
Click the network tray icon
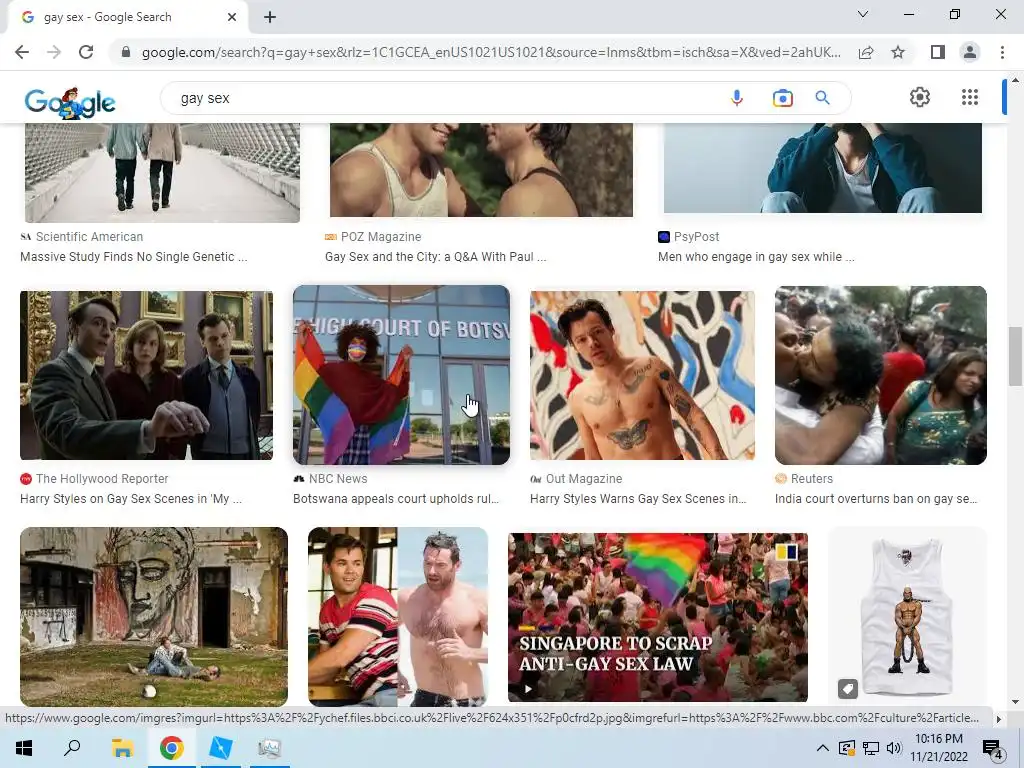point(871,748)
